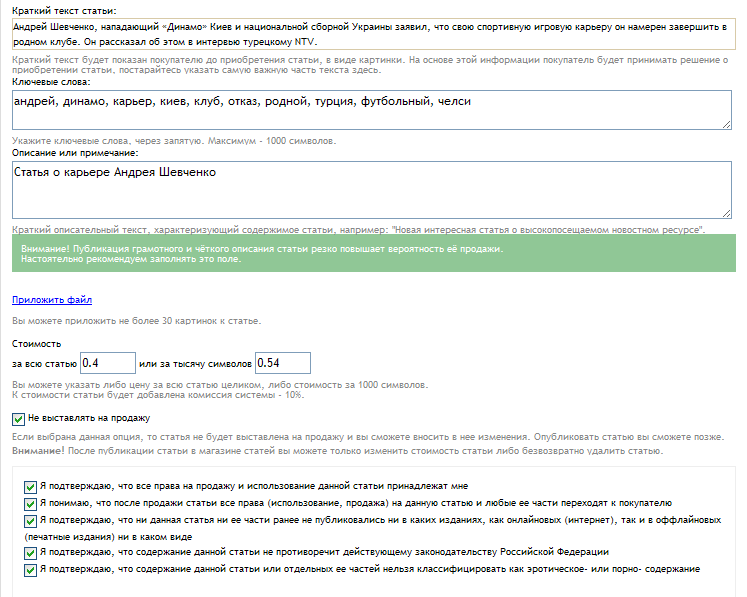Click the description or note text area
Screen dimensions: 747x597
pyautogui.click(x=372, y=190)
